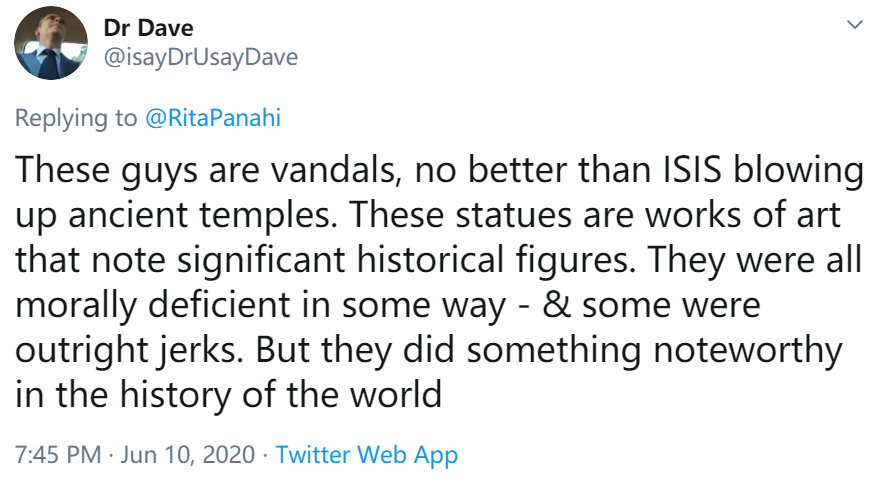The image size is (874, 484).
Task: Open the Twitter Web App source link
Action: click(366, 455)
